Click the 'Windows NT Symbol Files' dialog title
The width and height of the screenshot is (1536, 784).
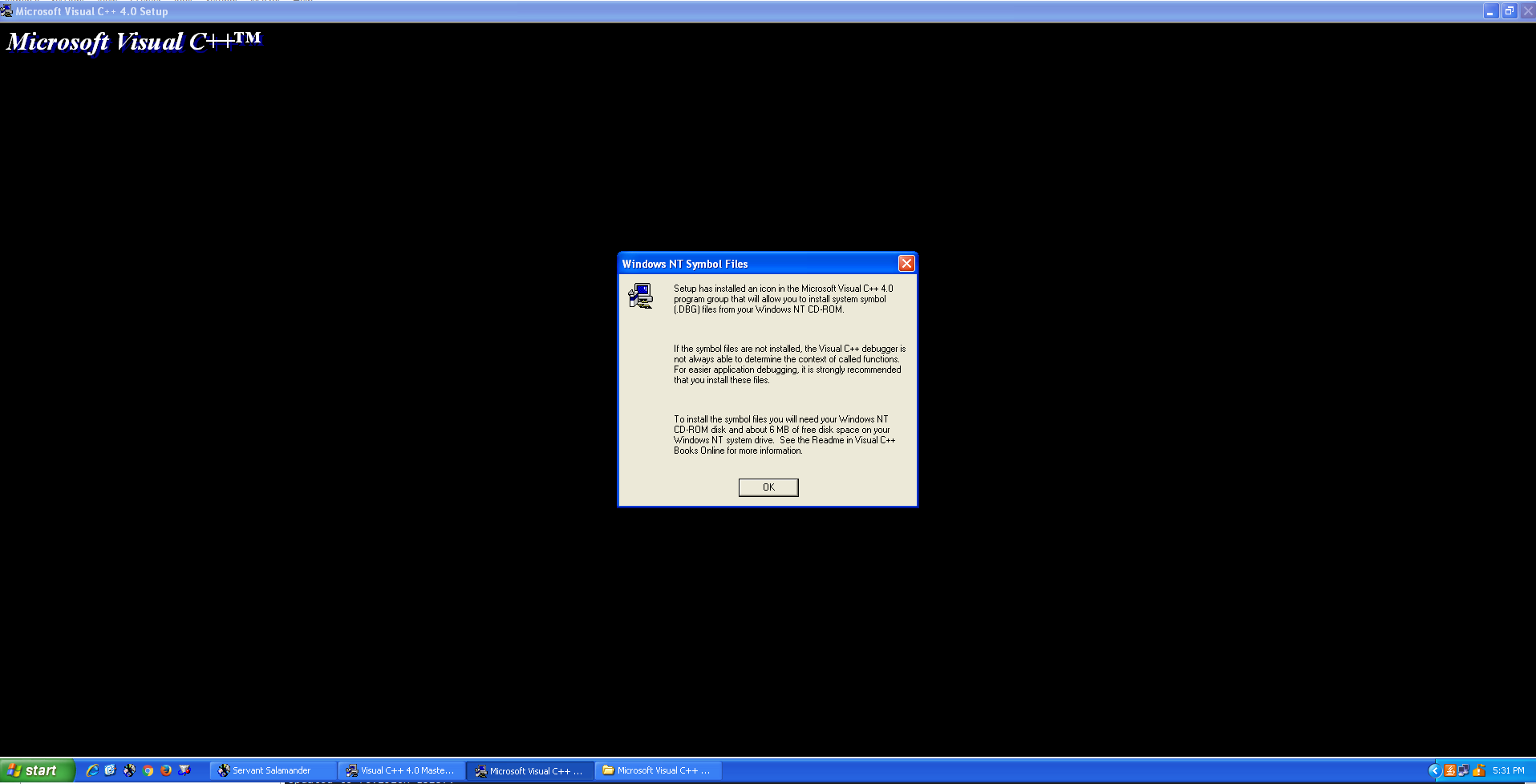pyautogui.click(x=685, y=264)
